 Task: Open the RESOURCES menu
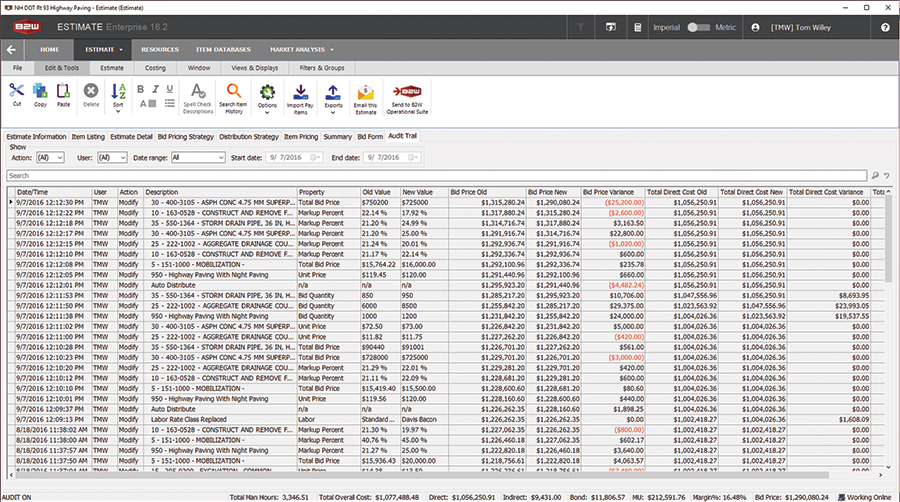160,50
